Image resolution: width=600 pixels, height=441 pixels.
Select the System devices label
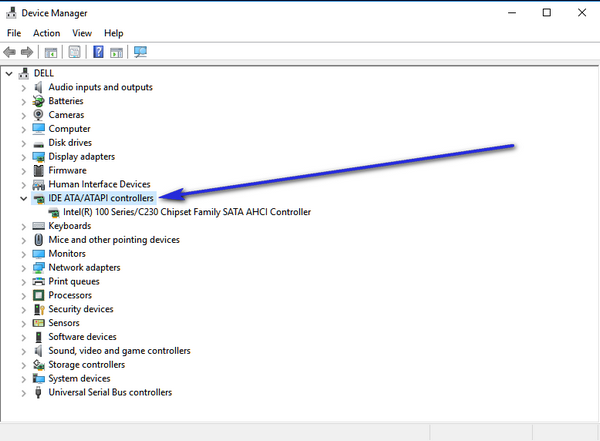tap(79, 379)
